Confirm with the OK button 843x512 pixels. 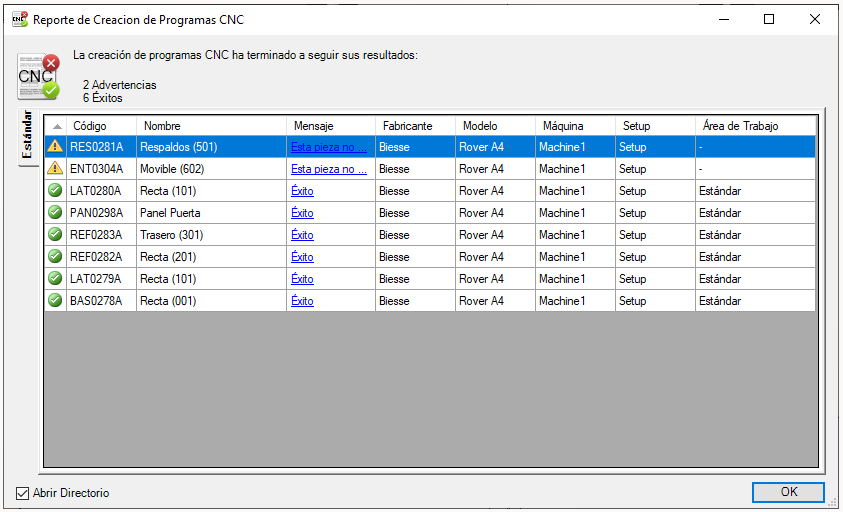[788, 492]
